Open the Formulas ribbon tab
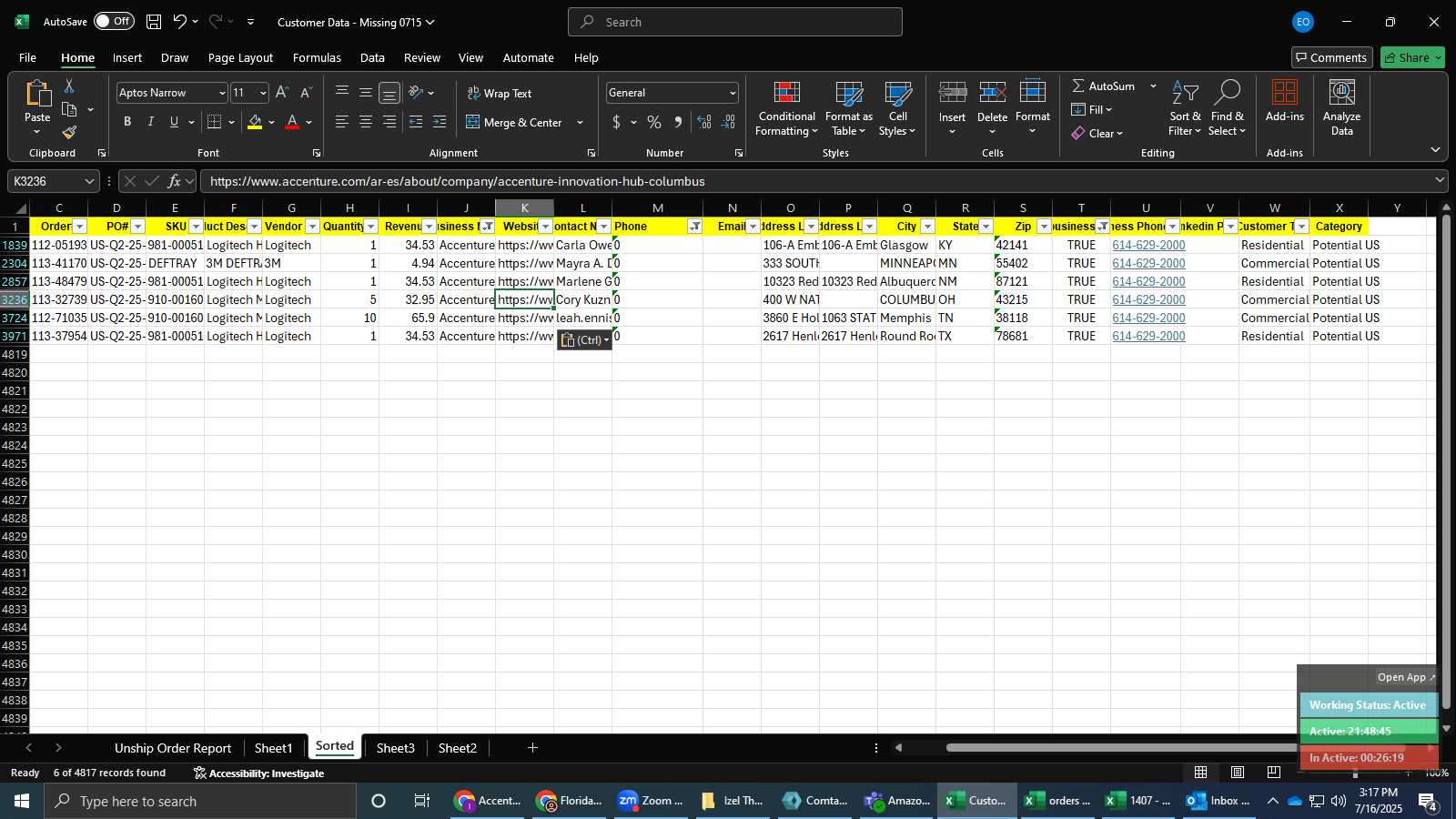This screenshot has width=1456, height=819. tap(317, 57)
